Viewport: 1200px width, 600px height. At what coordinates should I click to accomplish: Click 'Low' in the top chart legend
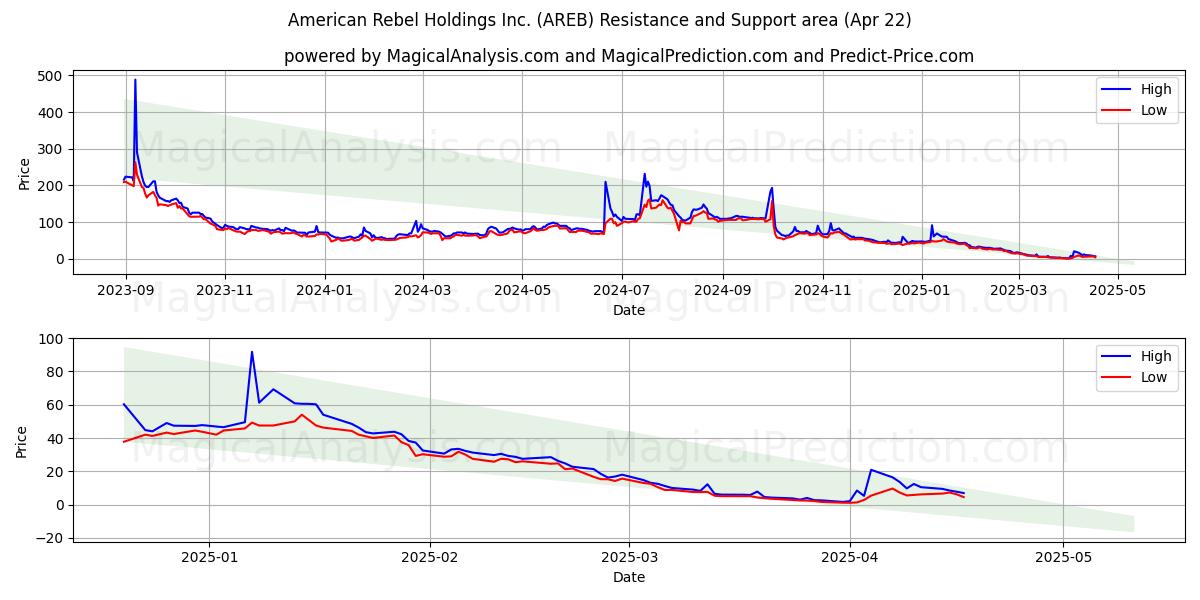tap(1153, 110)
